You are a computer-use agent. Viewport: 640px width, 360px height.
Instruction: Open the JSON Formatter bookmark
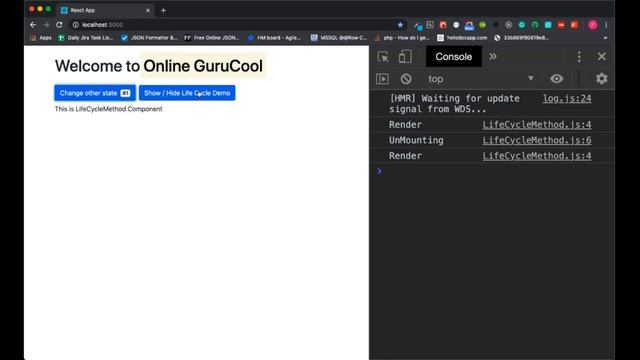click(149, 38)
